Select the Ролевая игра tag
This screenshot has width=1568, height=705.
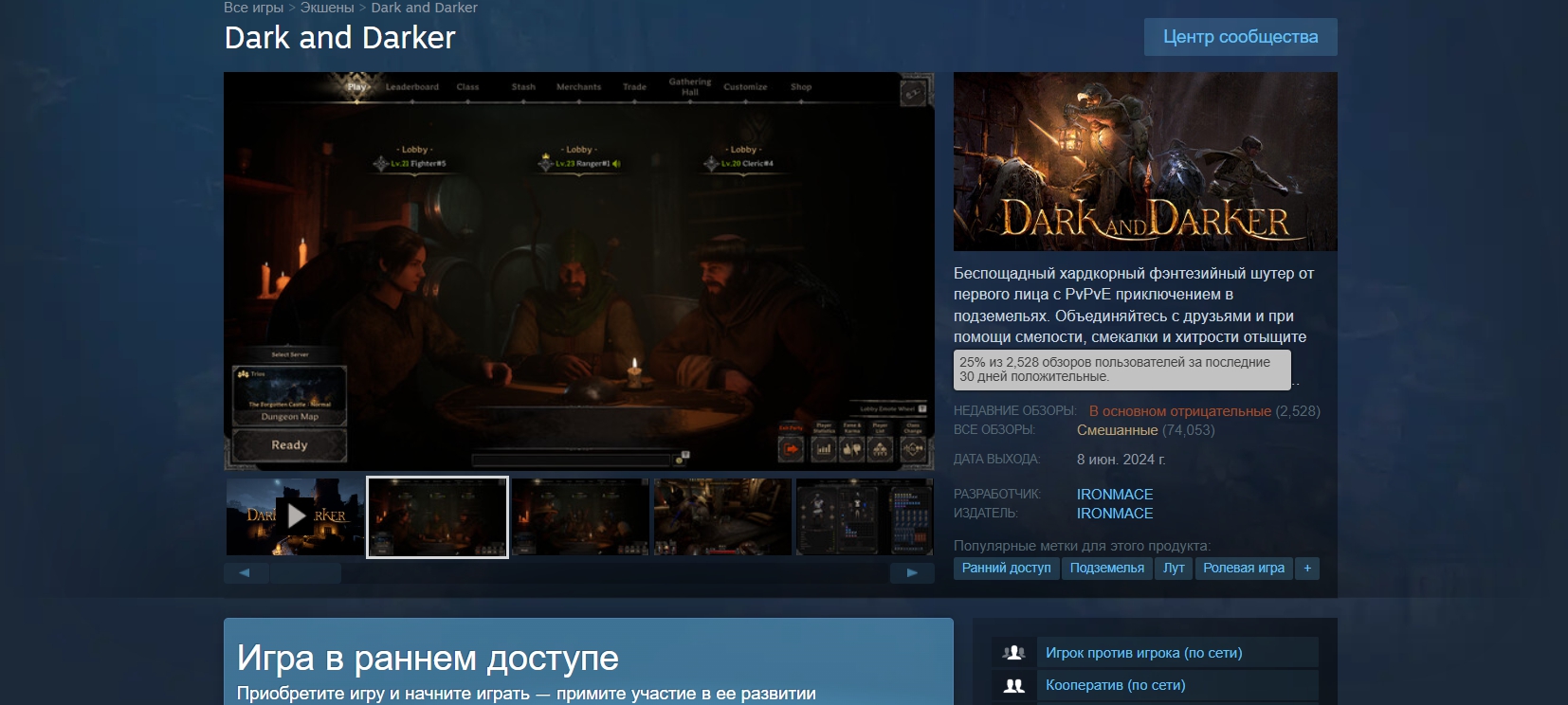tap(1244, 569)
